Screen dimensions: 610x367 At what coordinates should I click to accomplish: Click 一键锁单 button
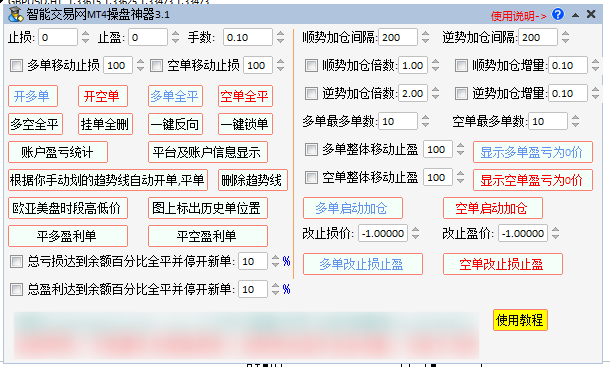(x=245, y=124)
